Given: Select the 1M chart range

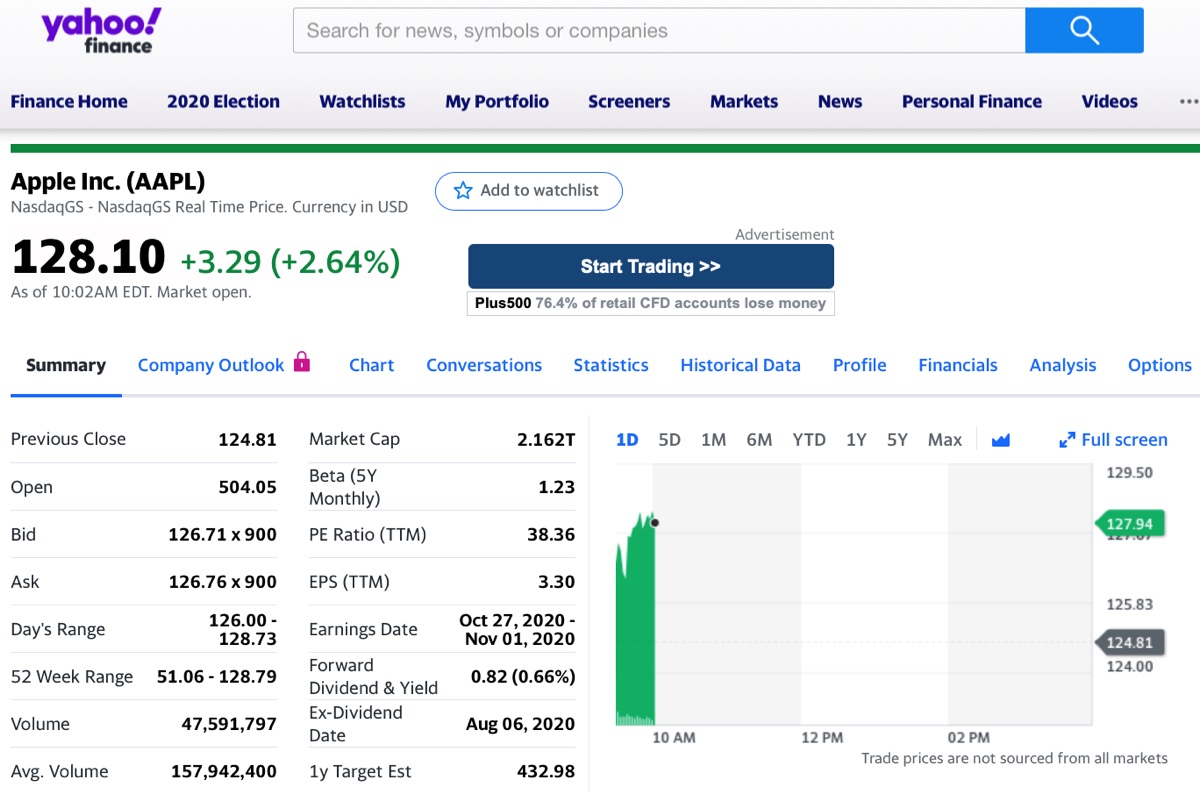Looking at the screenshot, I should 713,440.
